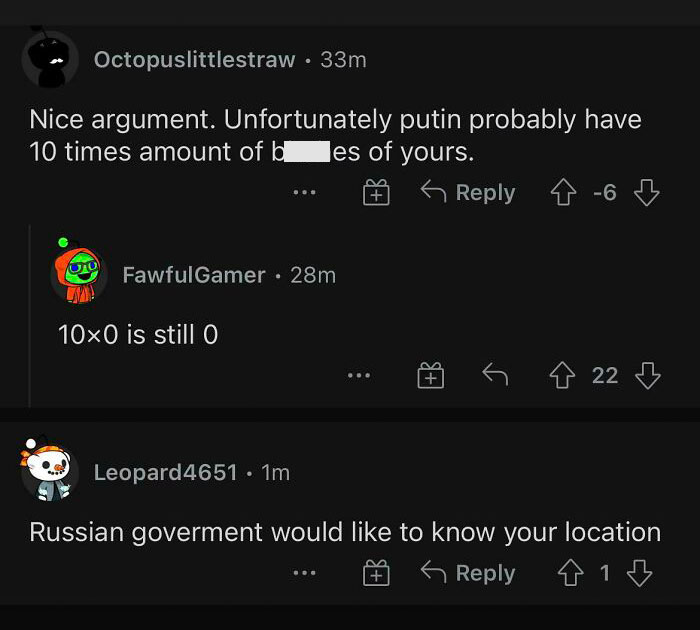
Task: Give award to Leopard4651's comment
Action: [x=376, y=573]
